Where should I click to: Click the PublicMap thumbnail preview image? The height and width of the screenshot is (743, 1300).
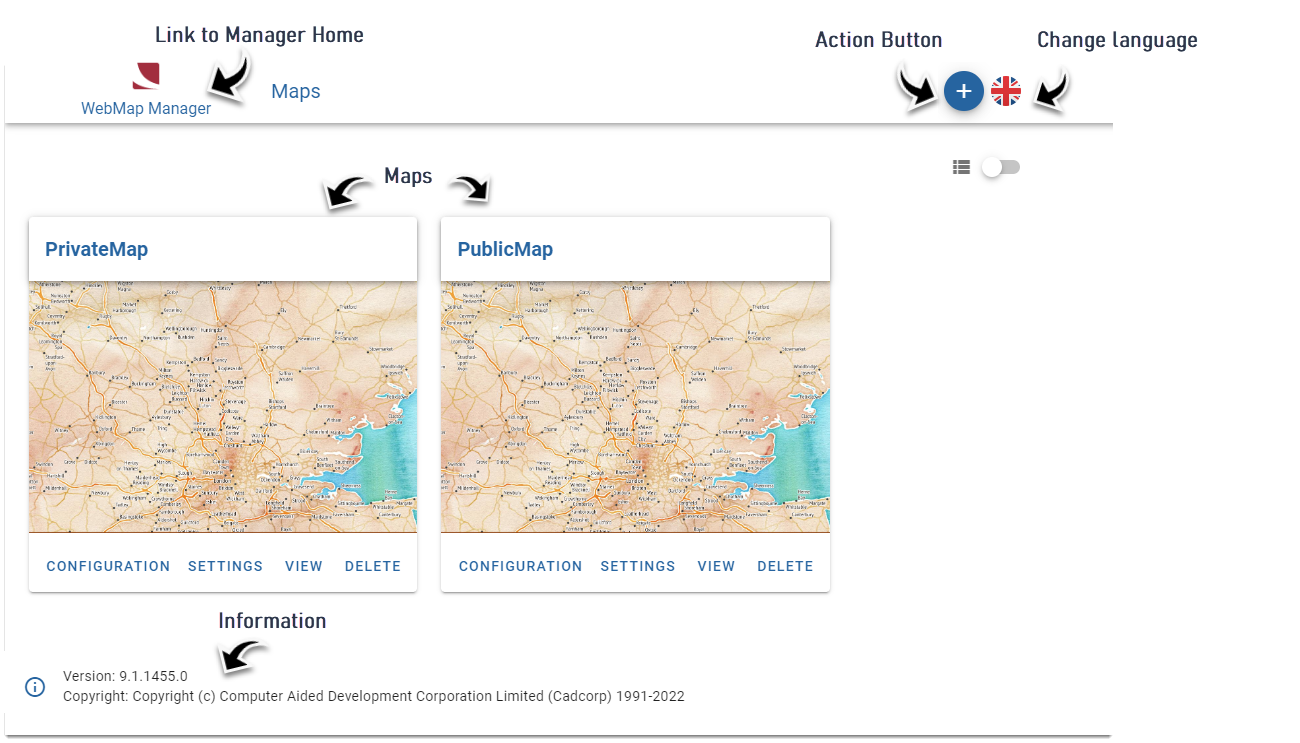pyautogui.click(x=635, y=405)
